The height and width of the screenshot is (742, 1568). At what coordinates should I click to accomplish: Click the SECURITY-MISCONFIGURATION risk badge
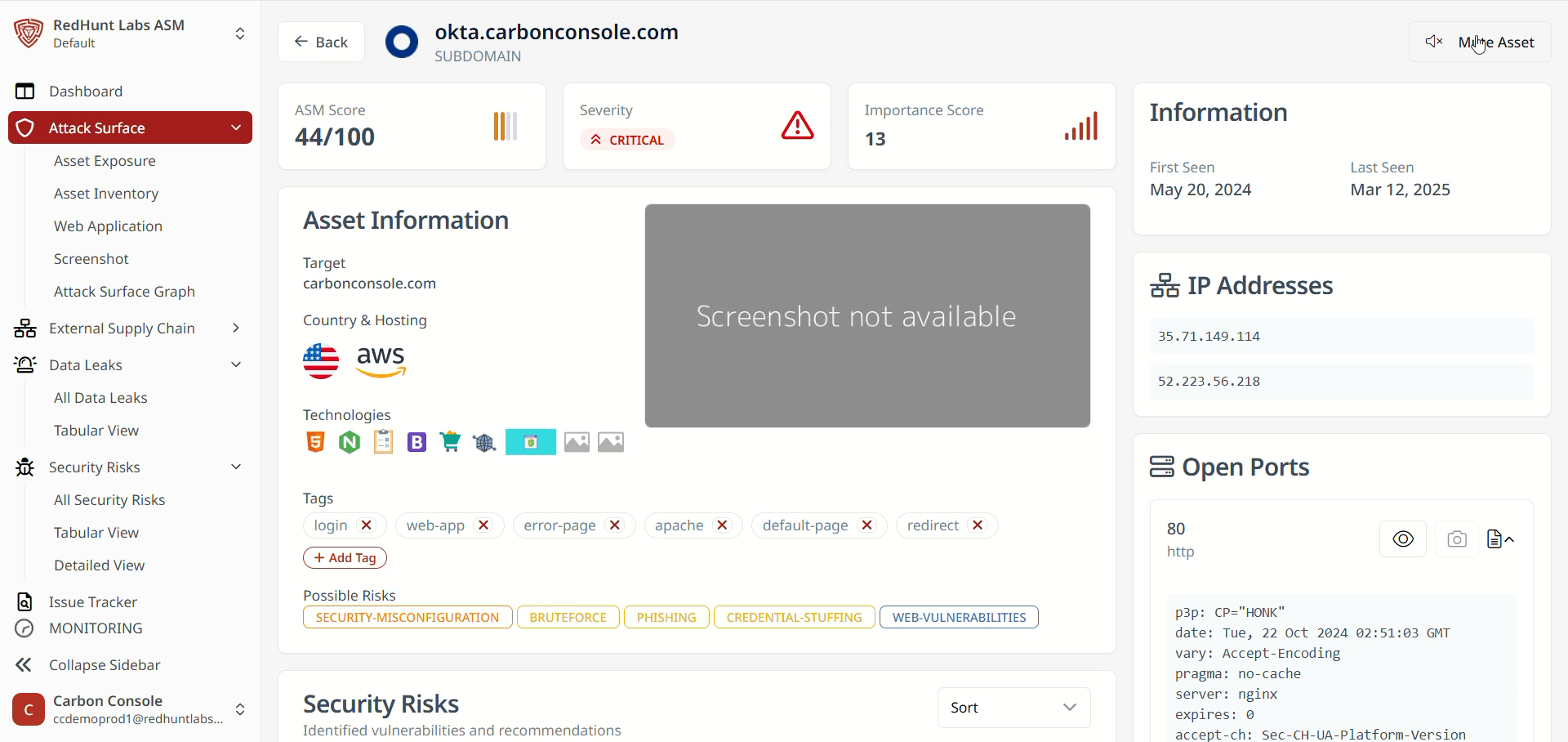point(408,617)
